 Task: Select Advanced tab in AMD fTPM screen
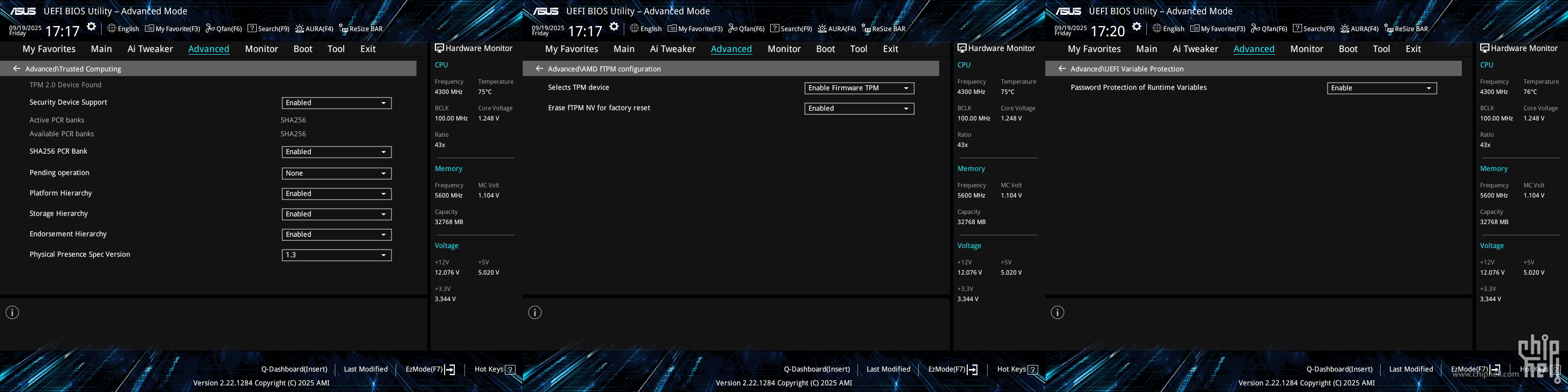[731, 48]
